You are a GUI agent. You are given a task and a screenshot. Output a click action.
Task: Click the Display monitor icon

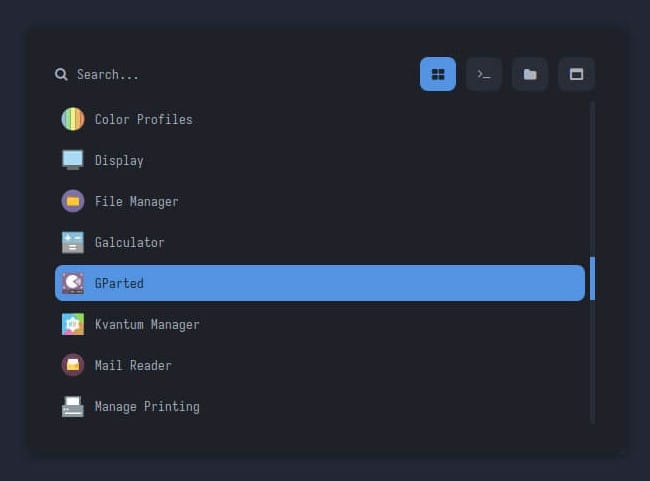click(x=72, y=160)
